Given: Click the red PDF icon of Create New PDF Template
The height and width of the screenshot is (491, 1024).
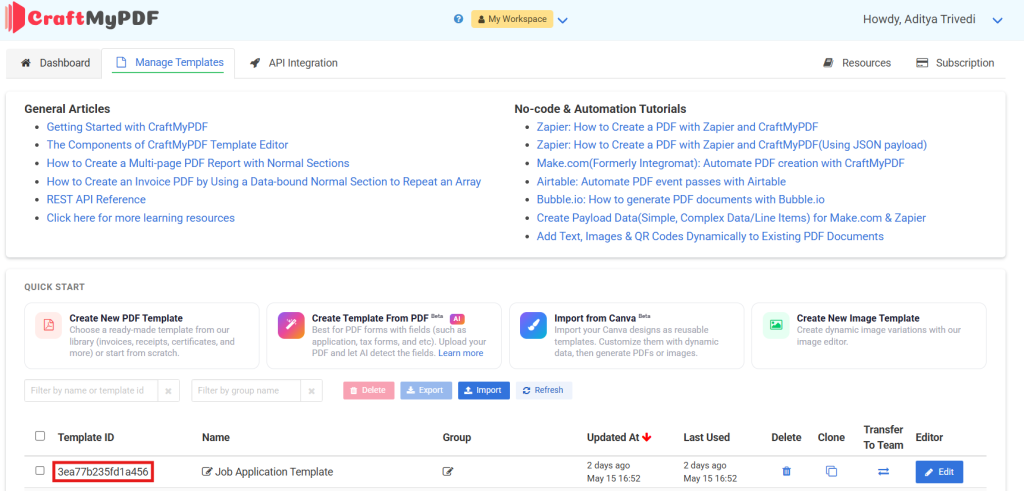Looking at the screenshot, I should (x=49, y=325).
